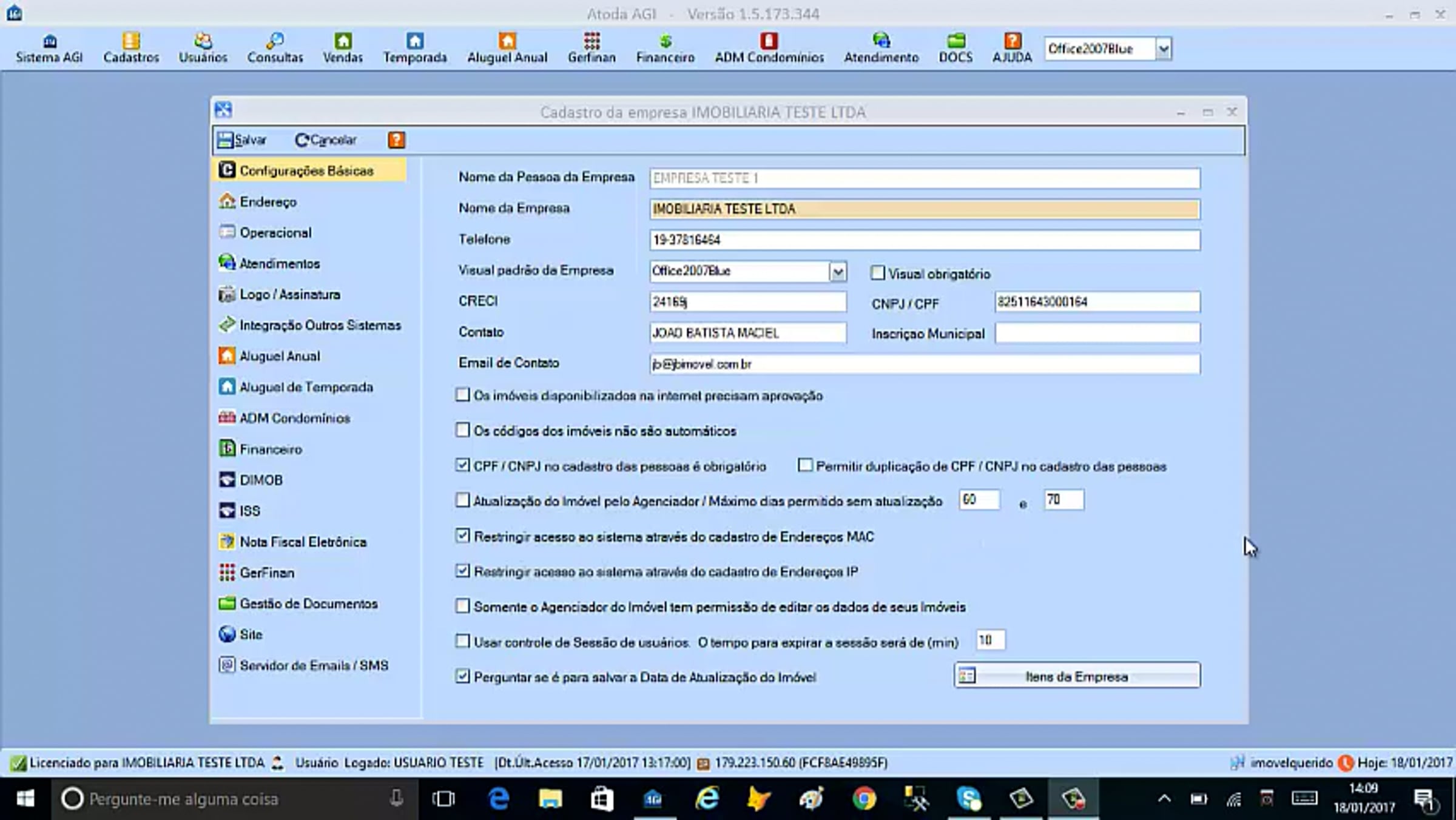Enable the Visual obrigatório checkbox
The width and height of the screenshot is (1456, 820).
877,273
